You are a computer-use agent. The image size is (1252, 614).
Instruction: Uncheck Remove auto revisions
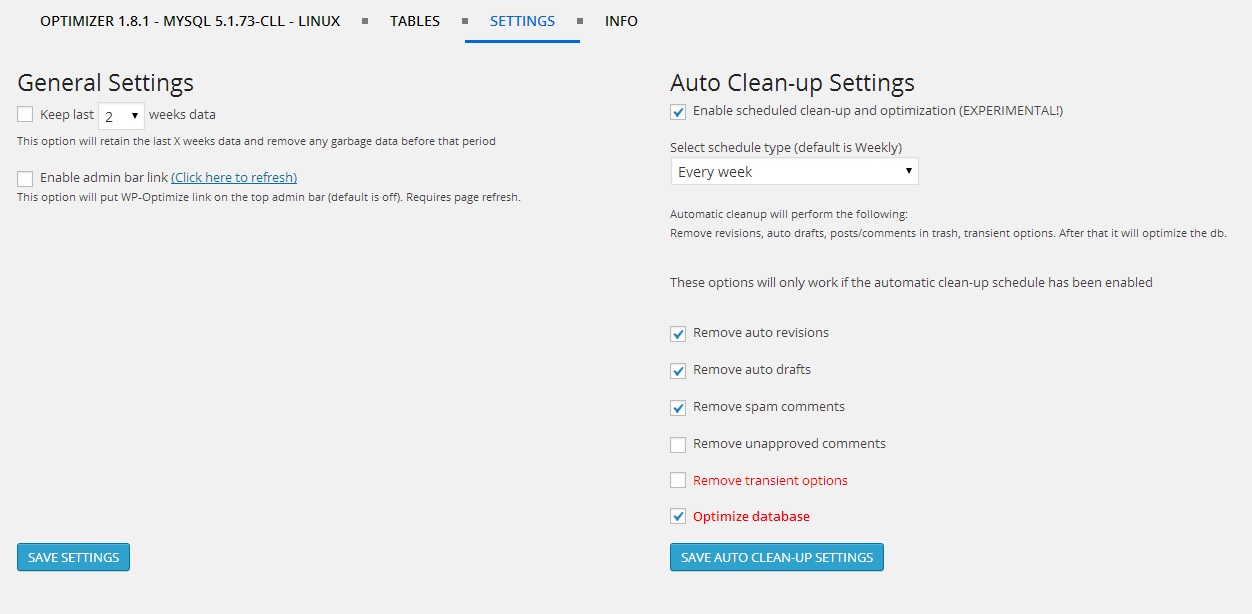tap(678, 334)
